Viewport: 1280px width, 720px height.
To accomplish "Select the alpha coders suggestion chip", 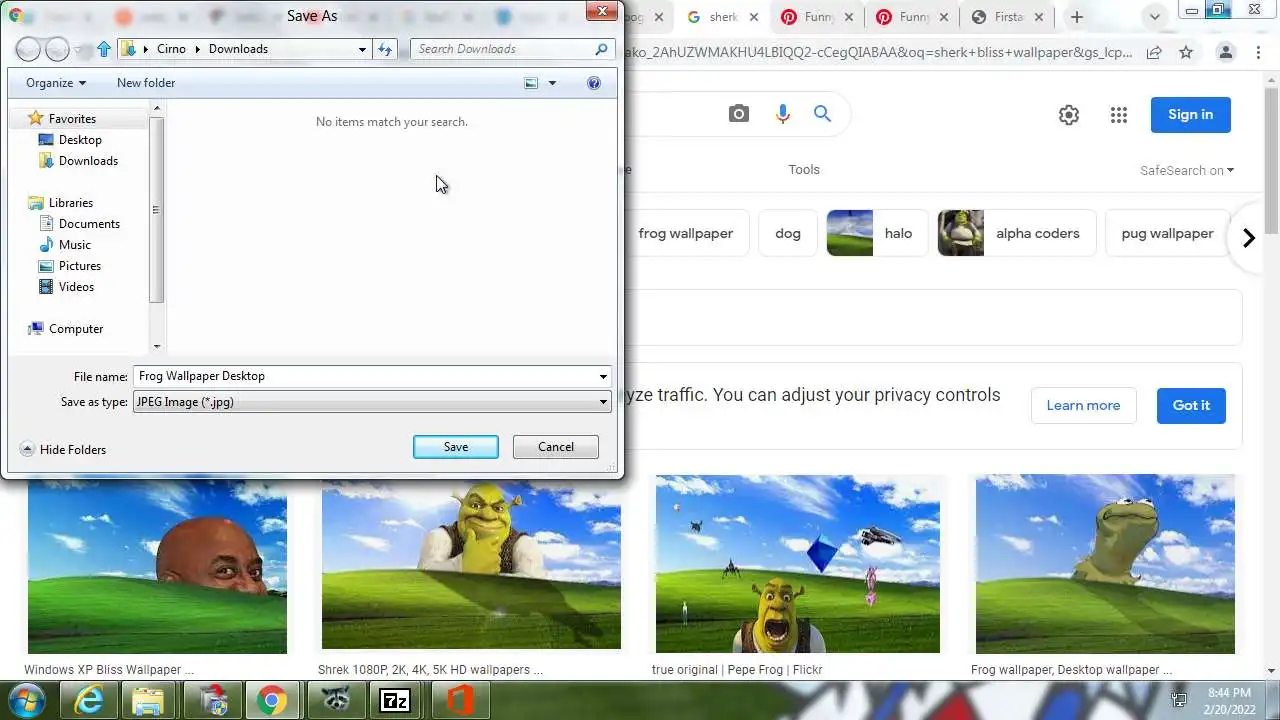I will tap(1017, 233).
